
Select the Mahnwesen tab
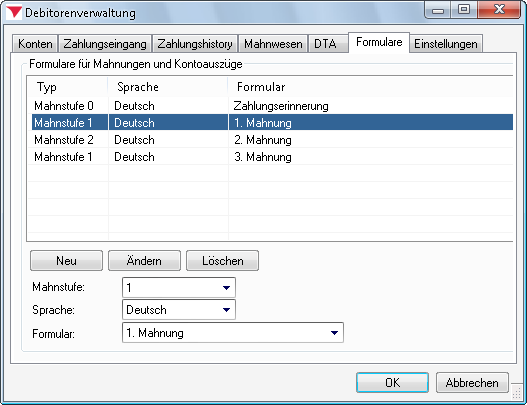click(x=273, y=44)
